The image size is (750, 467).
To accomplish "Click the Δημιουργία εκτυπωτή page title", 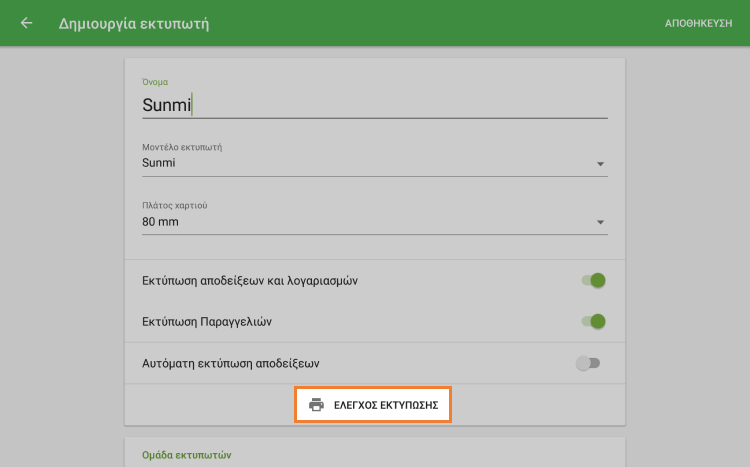I will click(x=134, y=23).
